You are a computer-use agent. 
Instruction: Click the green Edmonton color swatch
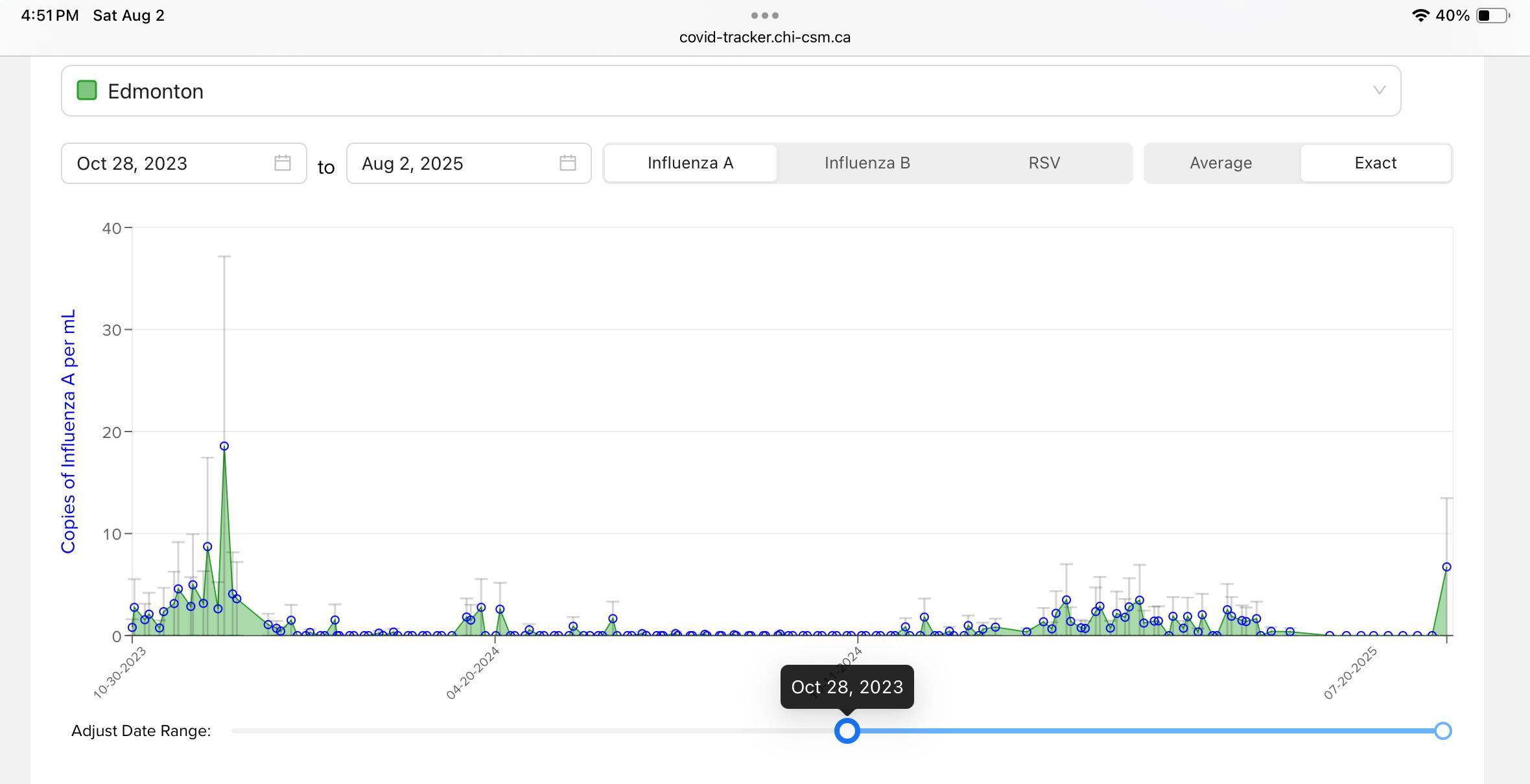pos(87,91)
